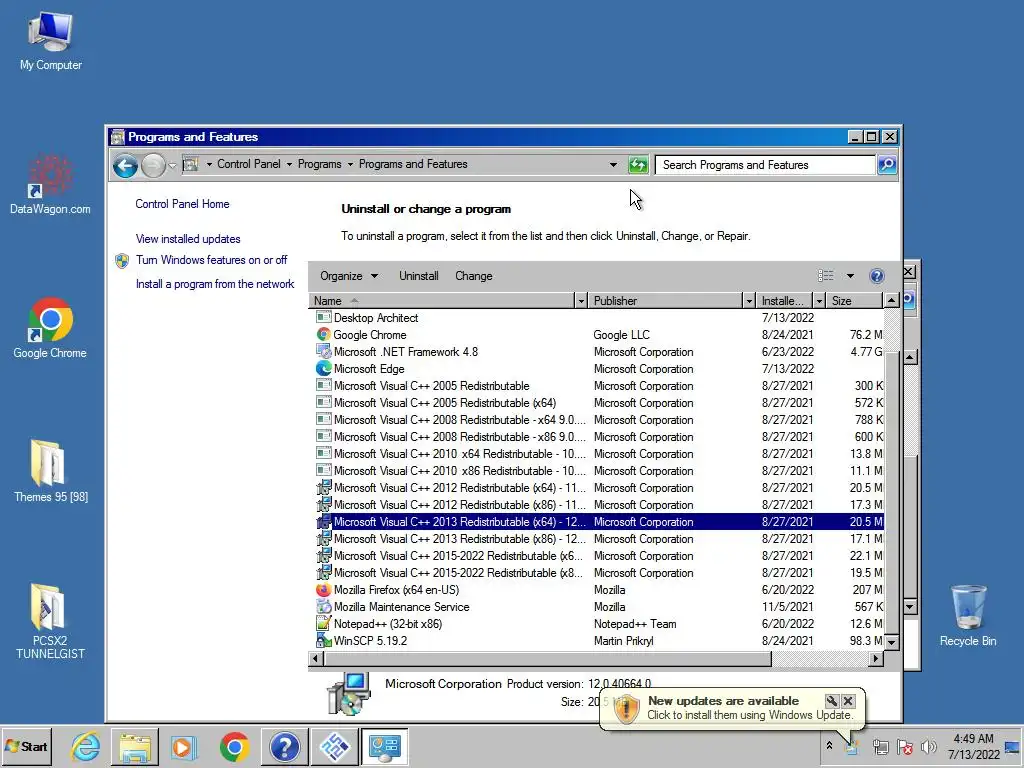Expand the view options dropdown arrow
The height and width of the screenshot is (768, 1024).
tap(850, 276)
